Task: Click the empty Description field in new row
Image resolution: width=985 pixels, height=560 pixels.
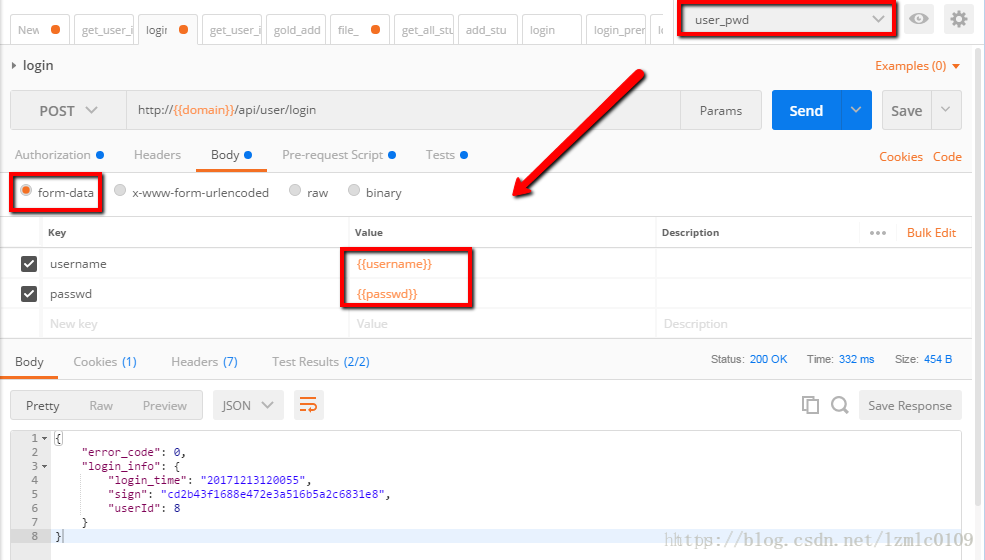Action: (814, 324)
